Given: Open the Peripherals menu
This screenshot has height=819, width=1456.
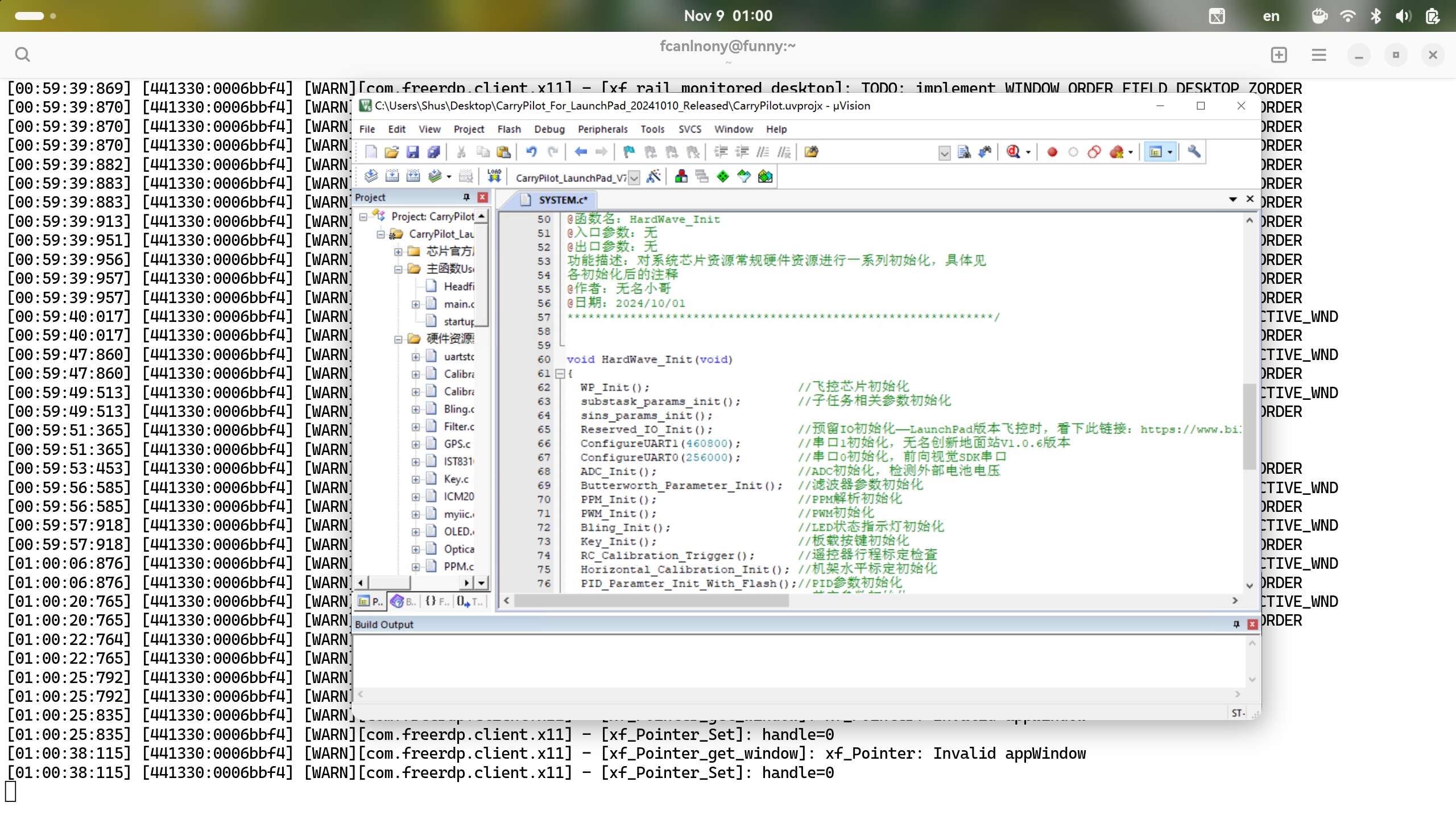Looking at the screenshot, I should click(602, 129).
